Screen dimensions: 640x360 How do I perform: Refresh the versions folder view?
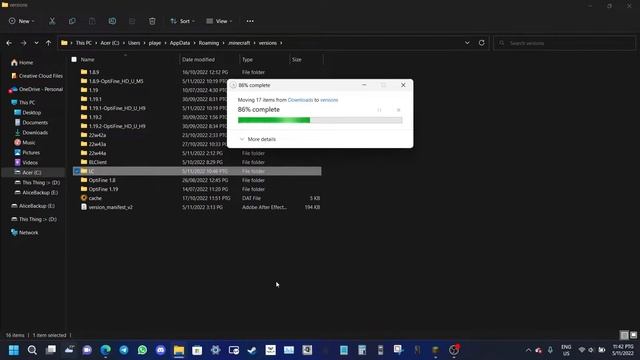(x=482, y=43)
